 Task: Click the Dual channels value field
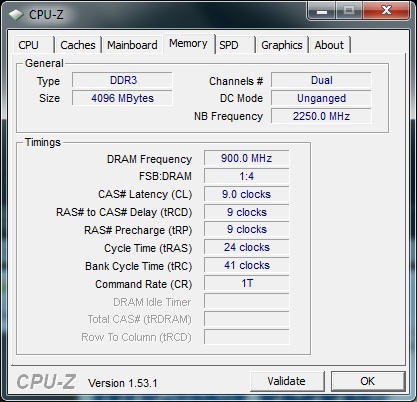[x=321, y=80]
